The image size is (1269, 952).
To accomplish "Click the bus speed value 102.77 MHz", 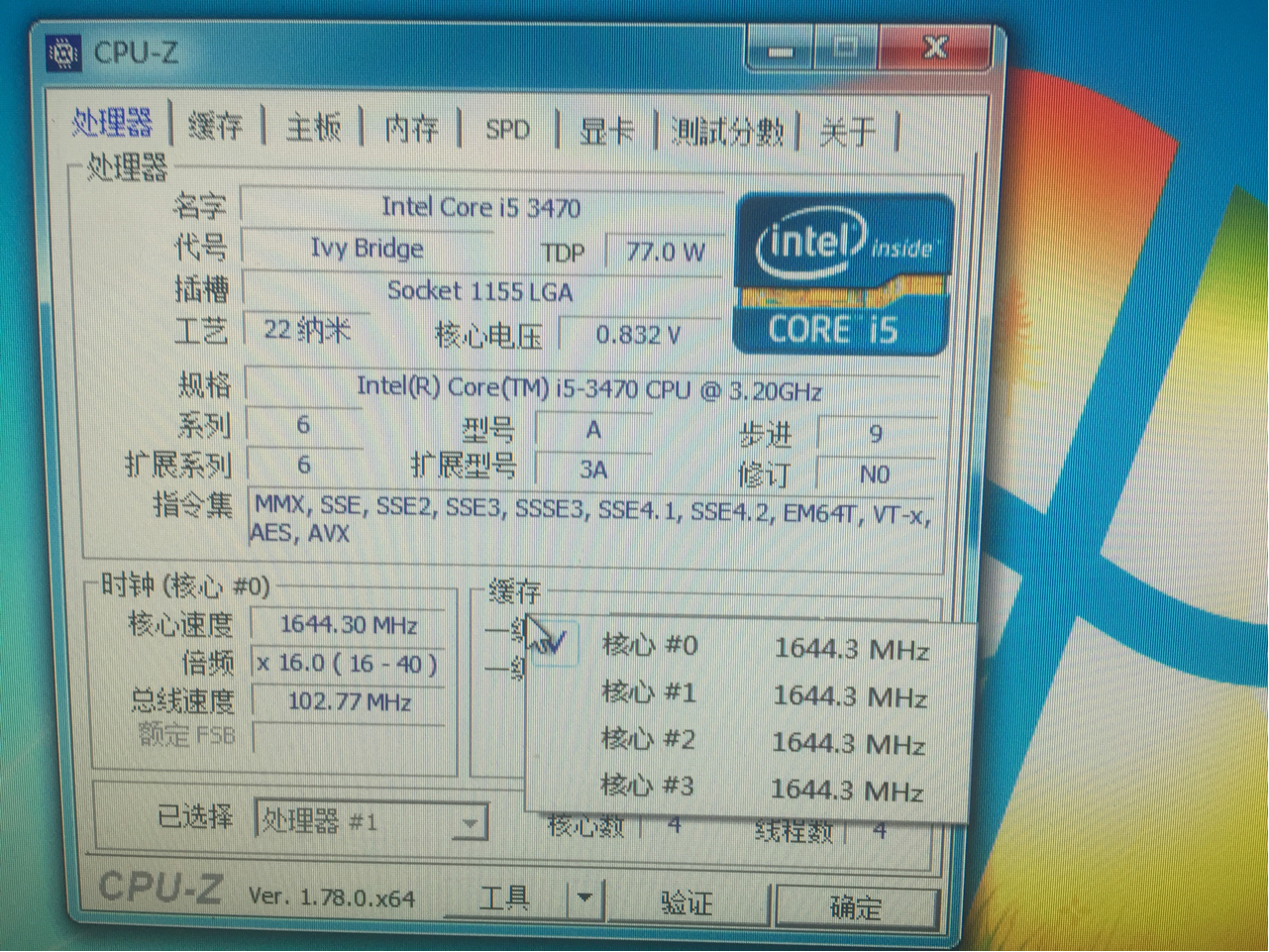I will (x=349, y=702).
